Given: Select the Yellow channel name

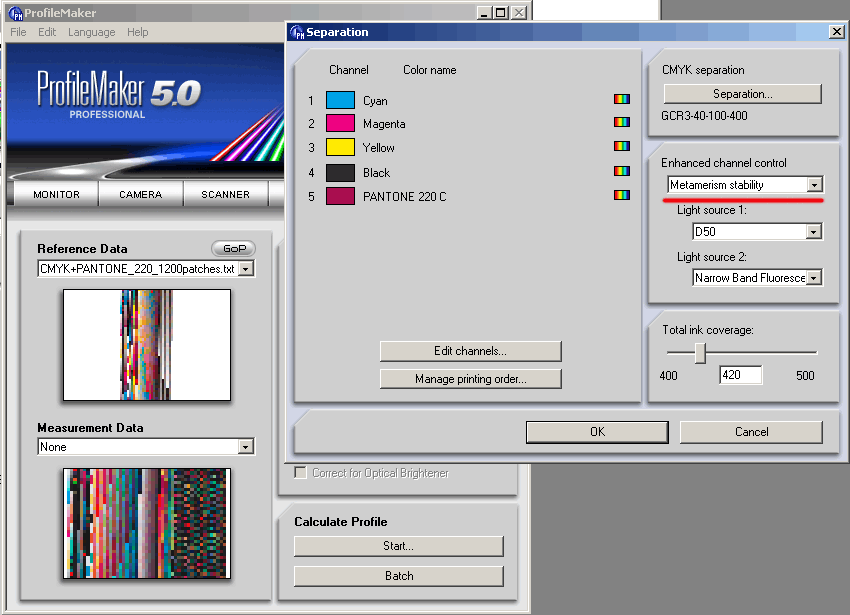Looking at the screenshot, I should pos(378,148).
